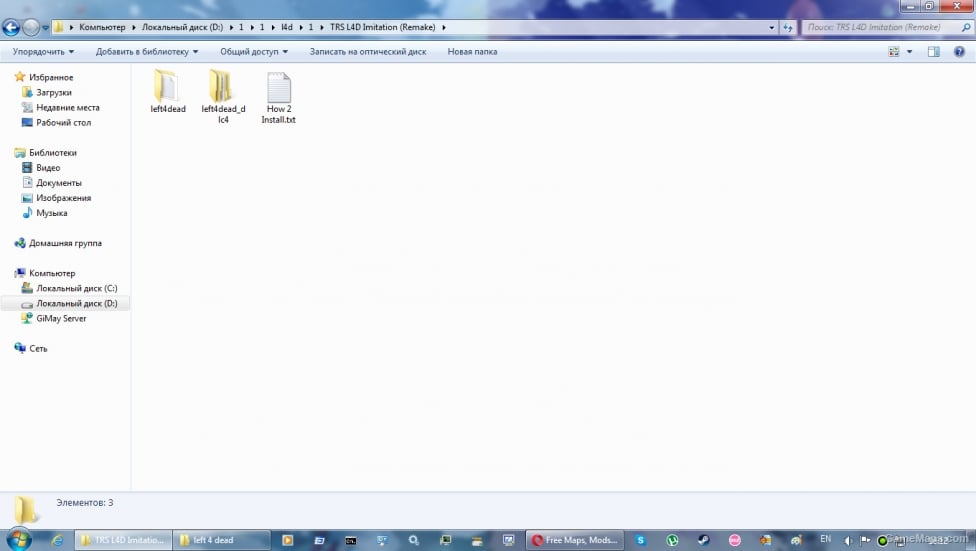This screenshot has height=551, width=976.
Task: Open the Добавить в библиотеку menu
Action: coord(147,52)
